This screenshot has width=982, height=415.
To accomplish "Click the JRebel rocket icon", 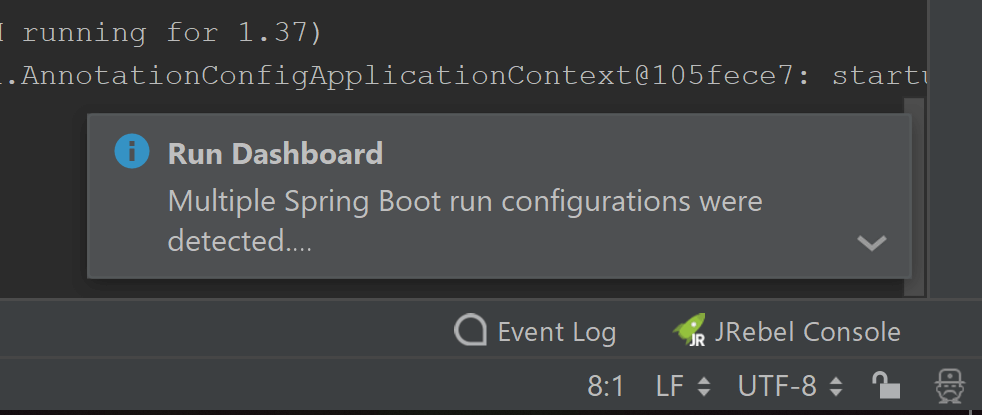I will (x=689, y=330).
